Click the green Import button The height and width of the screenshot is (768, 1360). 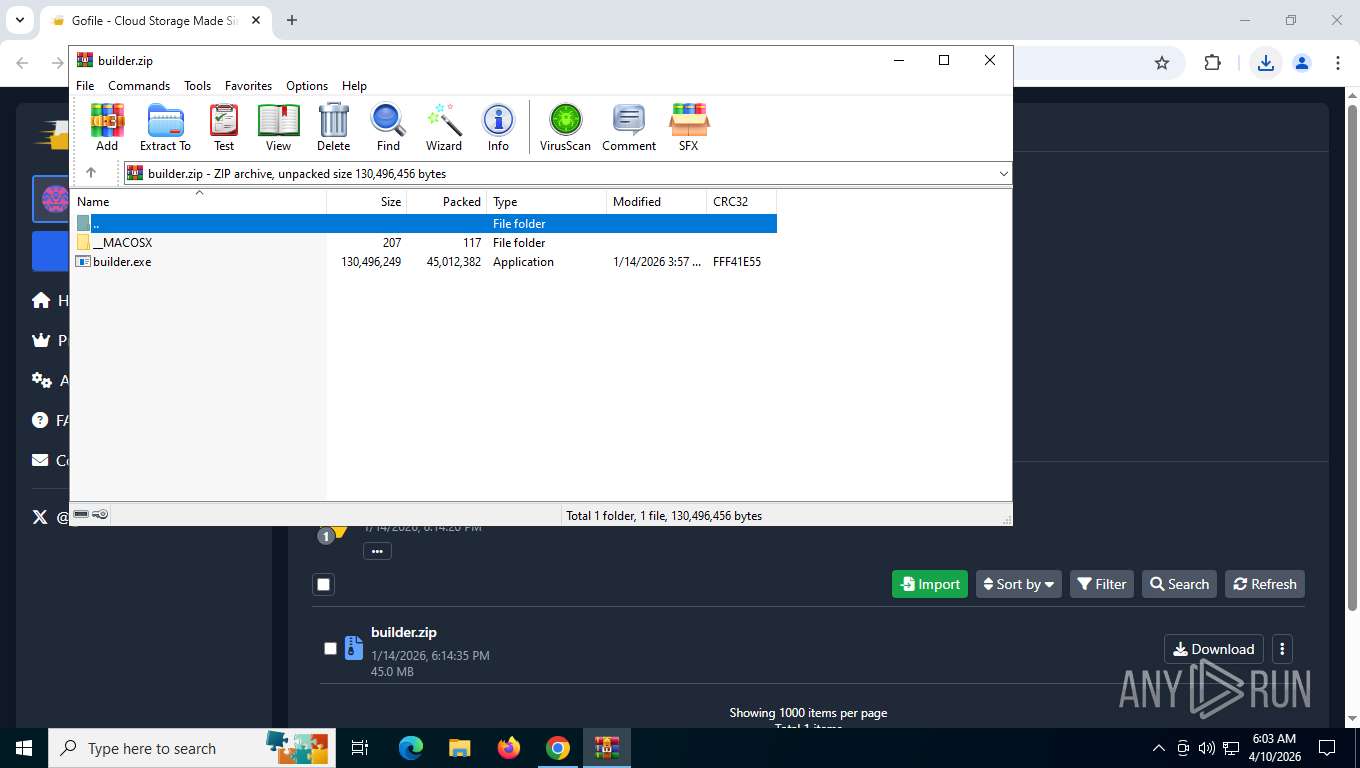[x=930, y=584]
